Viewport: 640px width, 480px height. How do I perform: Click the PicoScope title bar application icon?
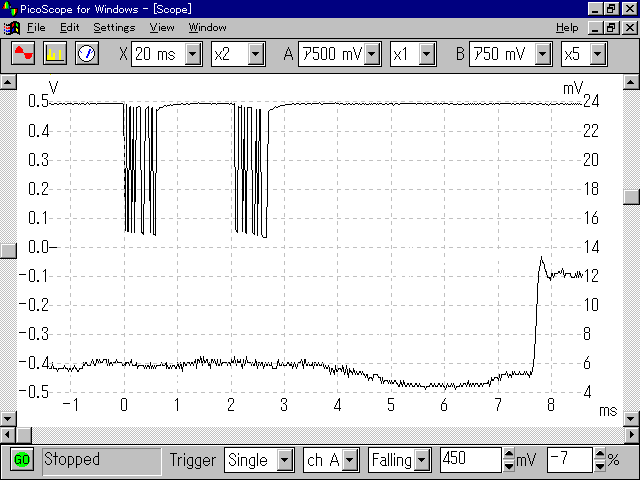[9, 8]
